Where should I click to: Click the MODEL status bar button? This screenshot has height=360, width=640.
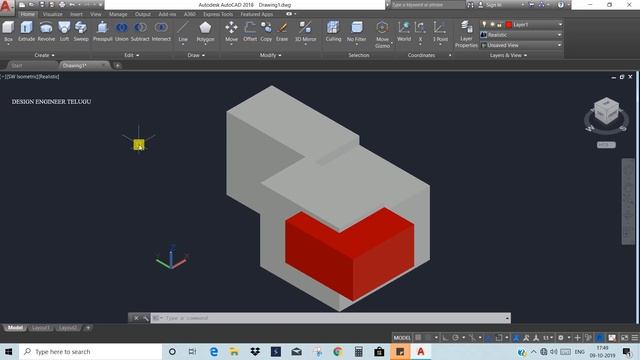402,338
